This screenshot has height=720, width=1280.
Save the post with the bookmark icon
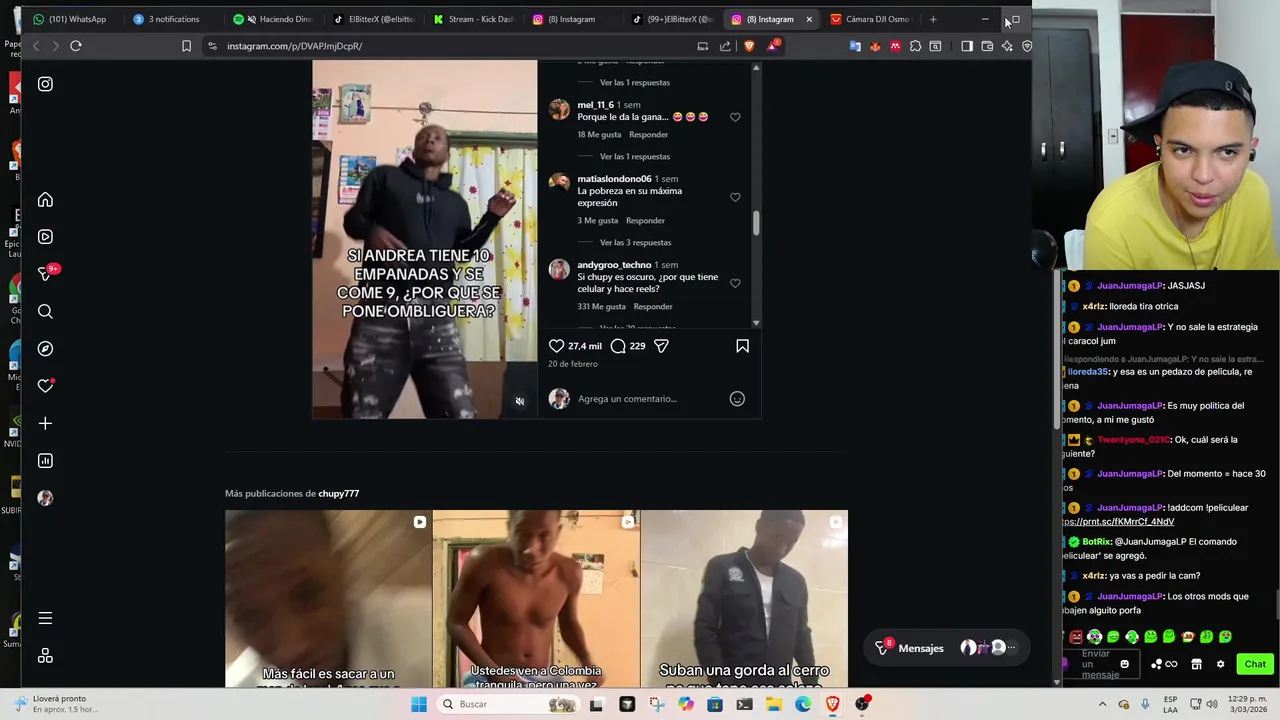(x=742, y=346)
